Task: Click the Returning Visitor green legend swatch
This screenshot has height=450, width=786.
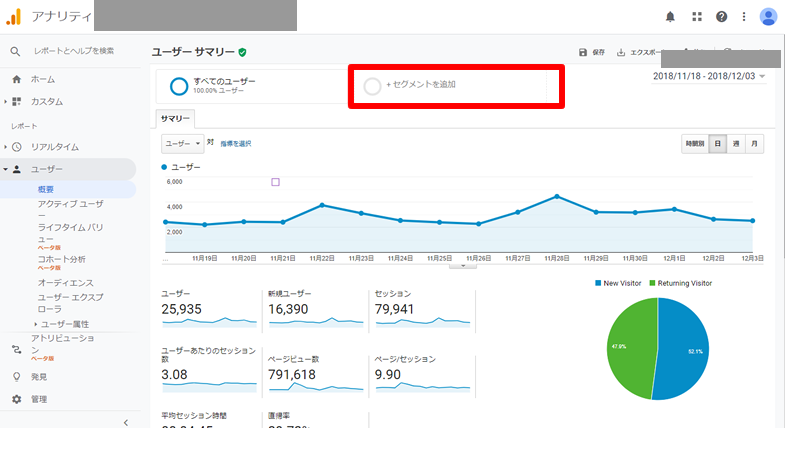Action: click(x=652, y=283)
